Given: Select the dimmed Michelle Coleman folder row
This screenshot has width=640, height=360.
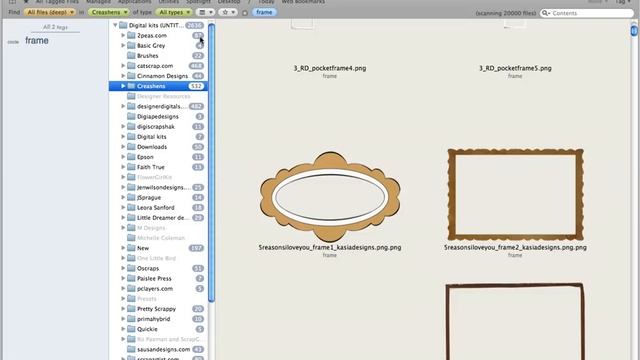Looking at the screenshot, I should (158, 238).
